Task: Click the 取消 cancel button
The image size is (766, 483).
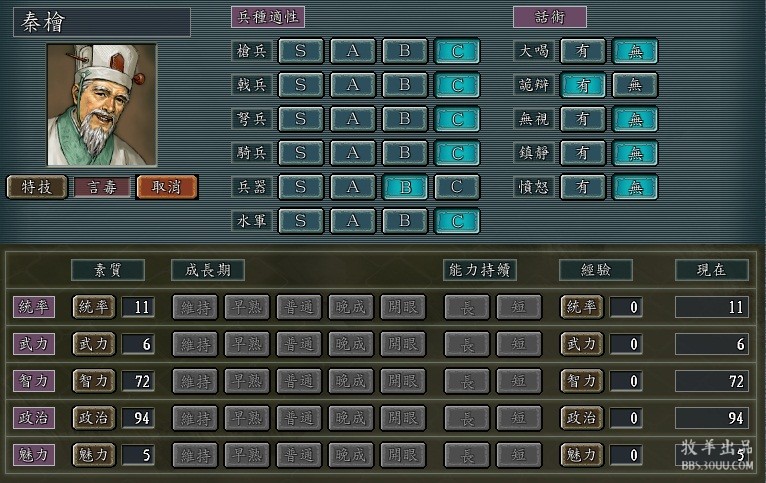Action: [167, 187]
